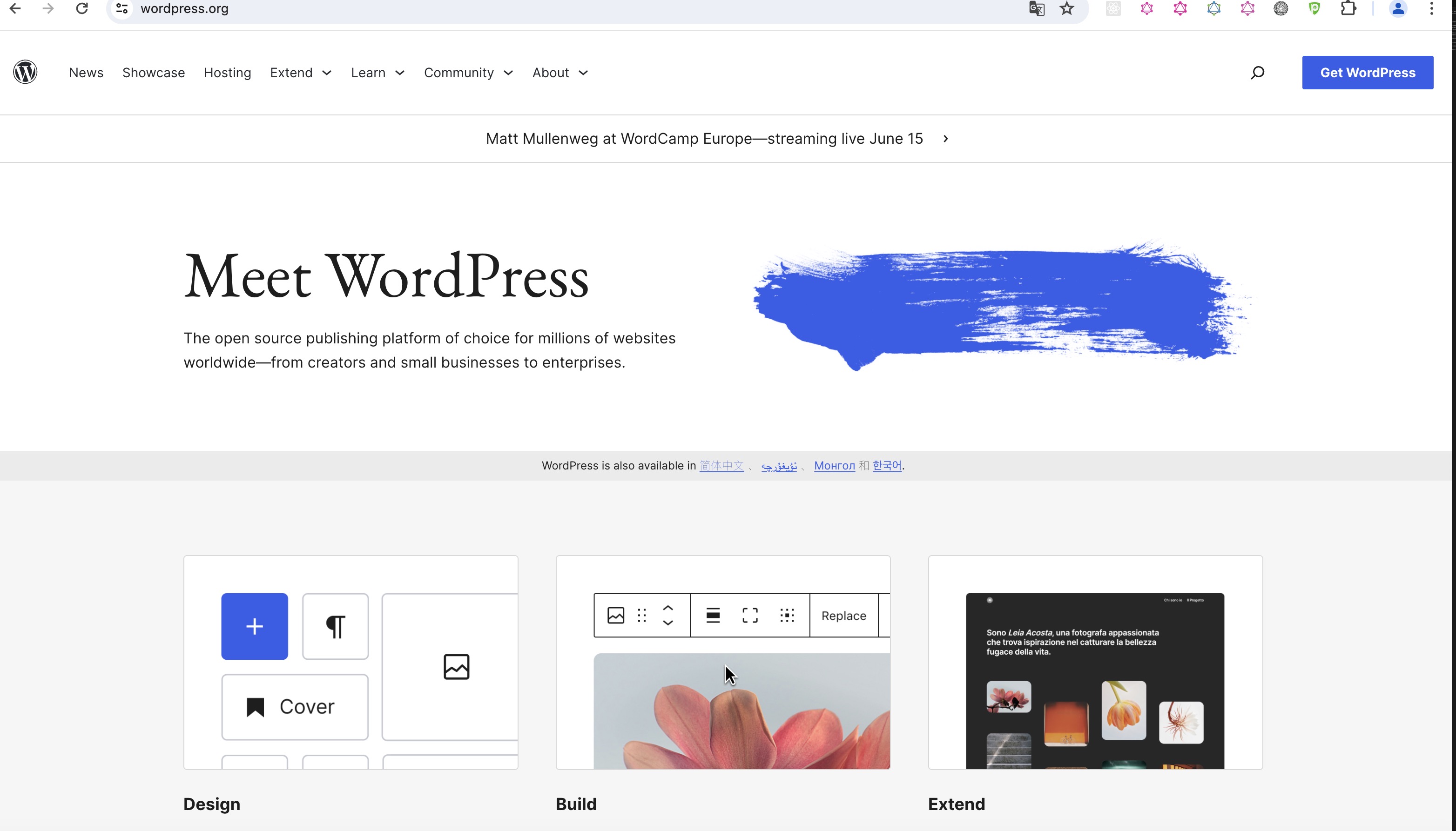Image resolution: width=1456 pixels, height=831 pixels.
Task: Click the Cover block with bookmark icon
Action: [295, 707]
